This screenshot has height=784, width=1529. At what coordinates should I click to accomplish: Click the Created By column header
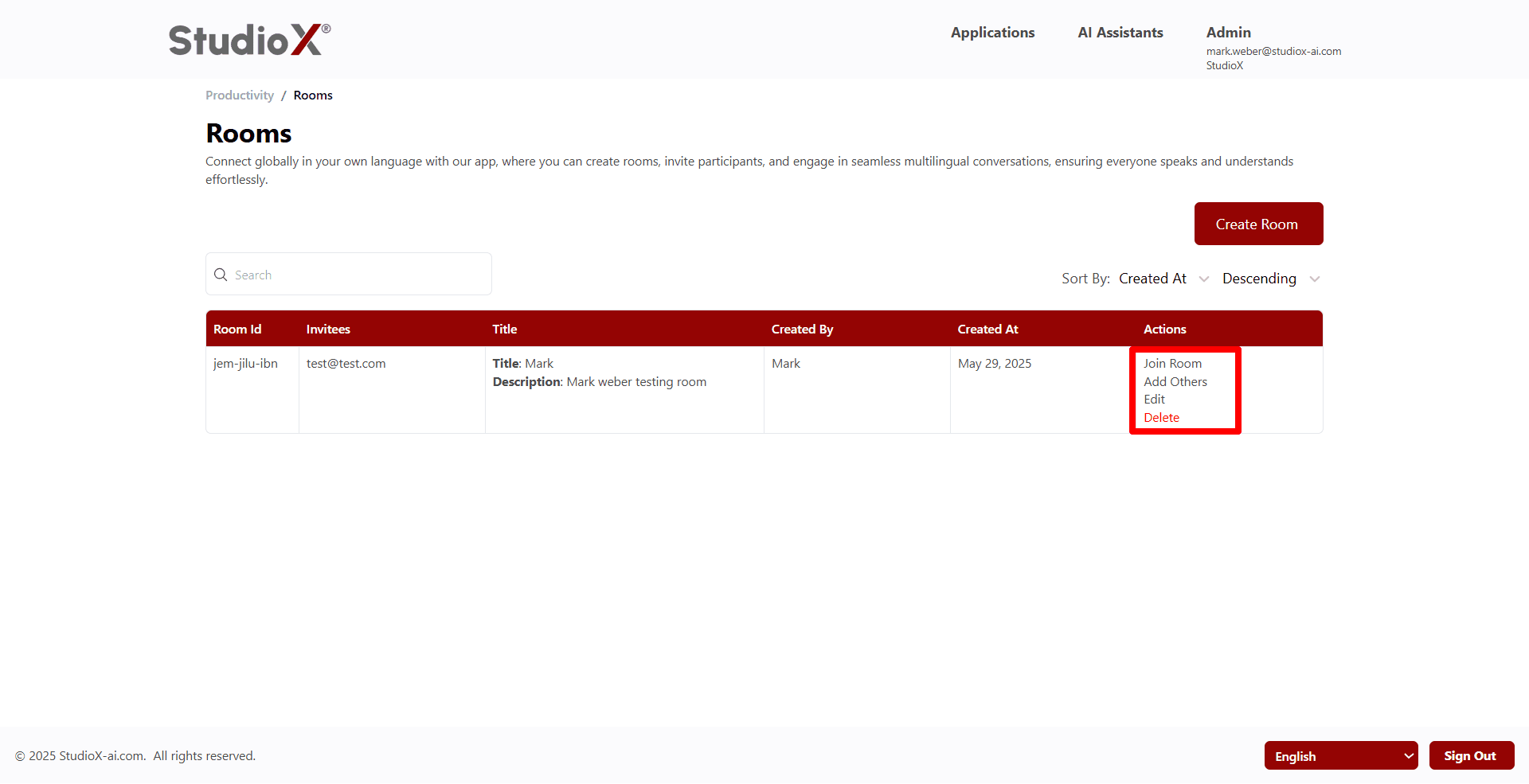point(802,330)
